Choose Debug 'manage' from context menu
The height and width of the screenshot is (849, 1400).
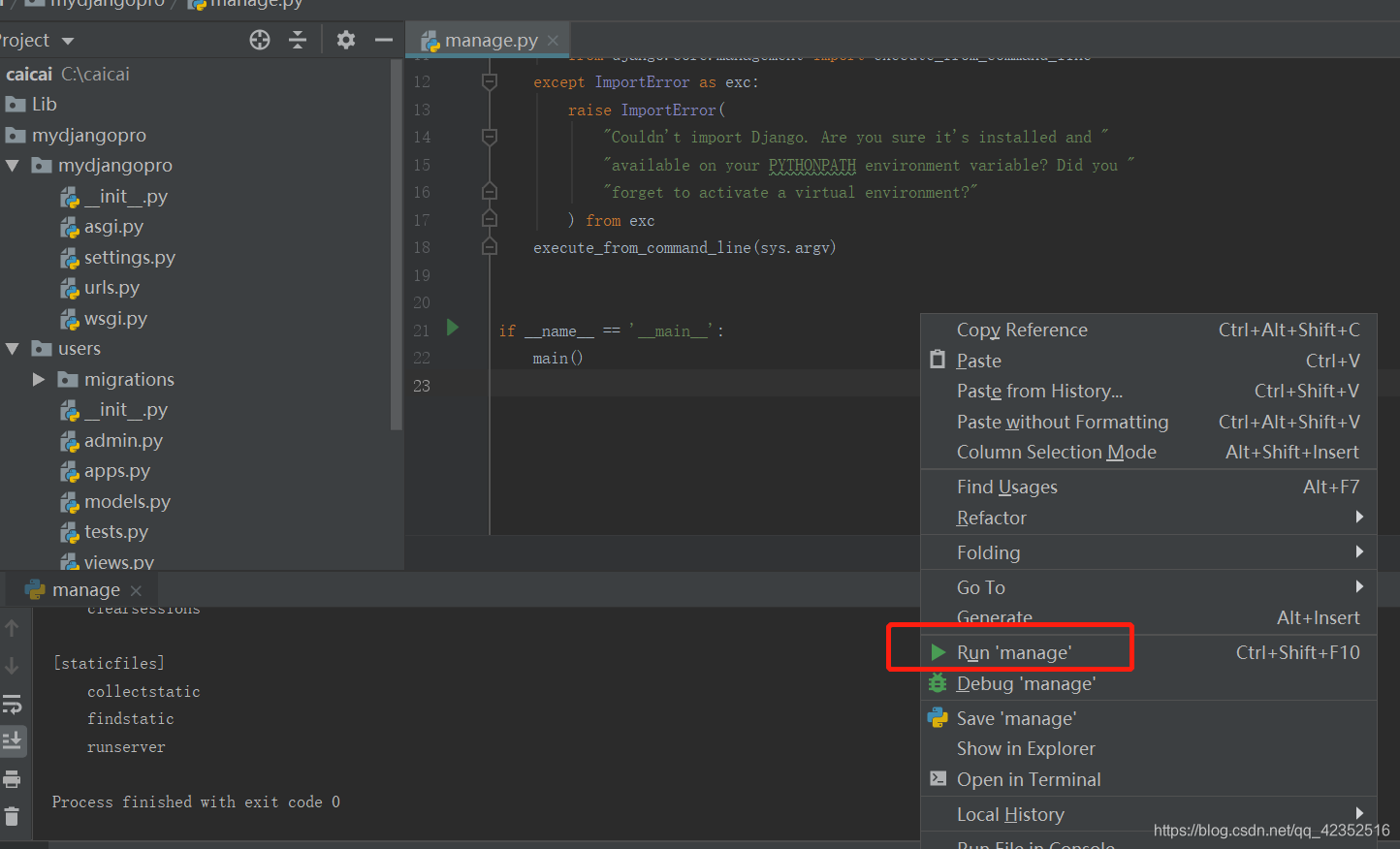(1149, 684)
